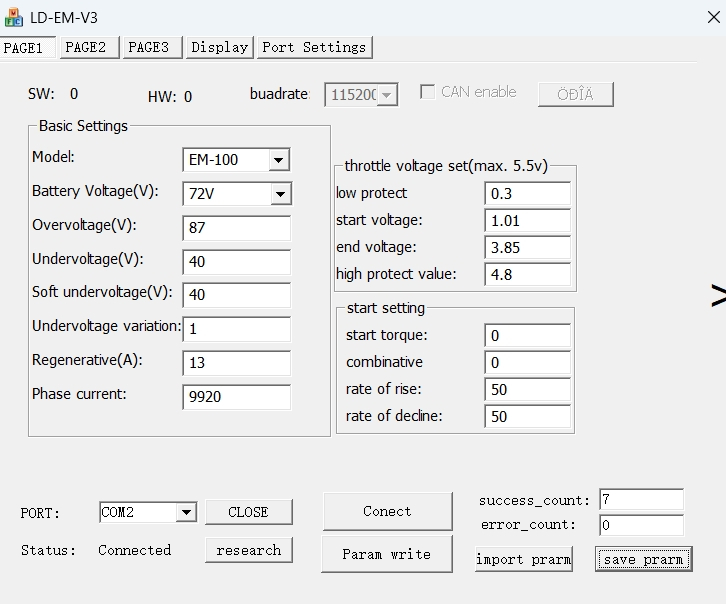The height and width of the screenshot is (604, 726).
Task: Click the 'SW:' version label
Action: [41, 94]
